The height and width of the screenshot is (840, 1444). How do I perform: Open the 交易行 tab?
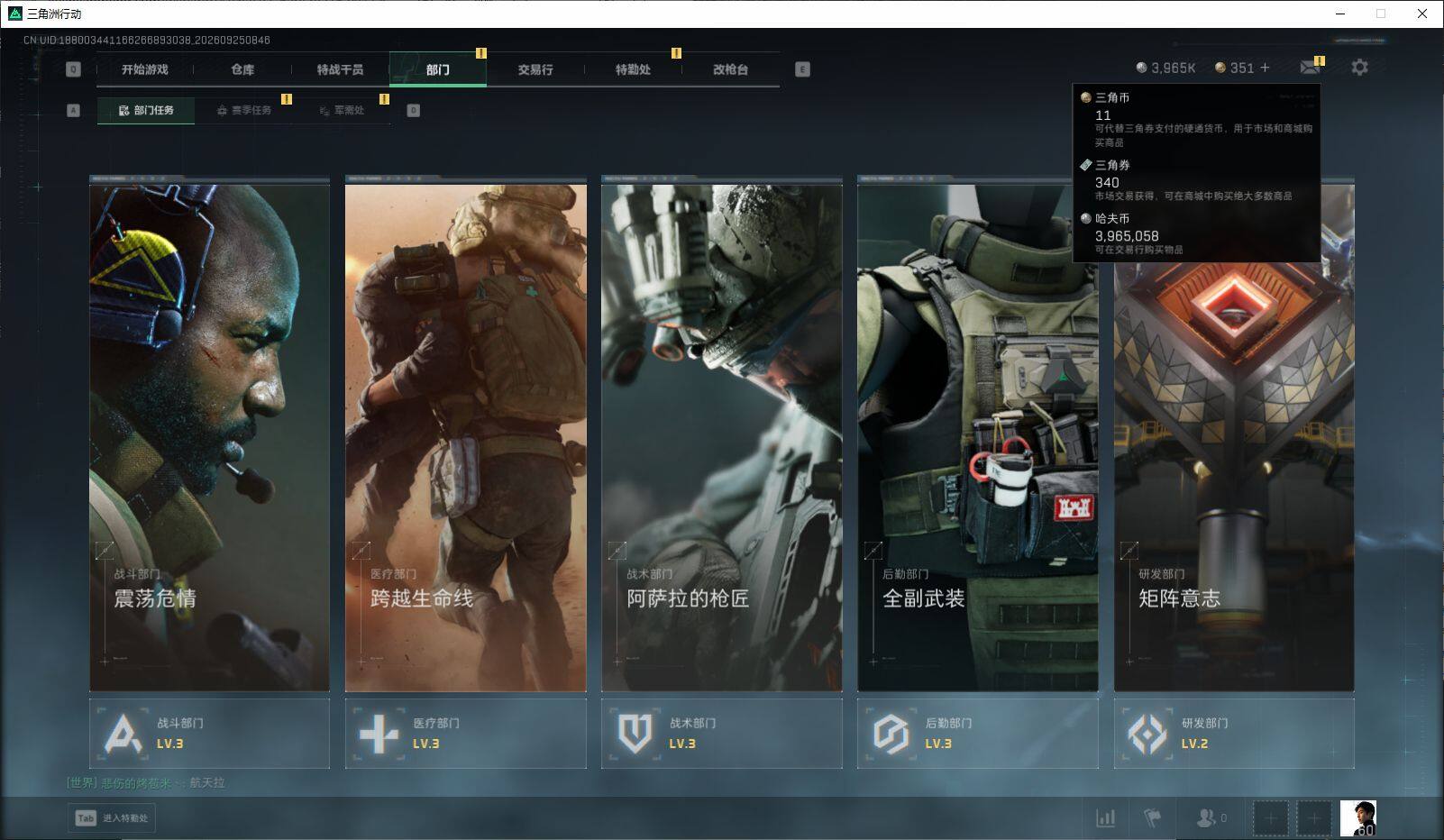[535, 69]
